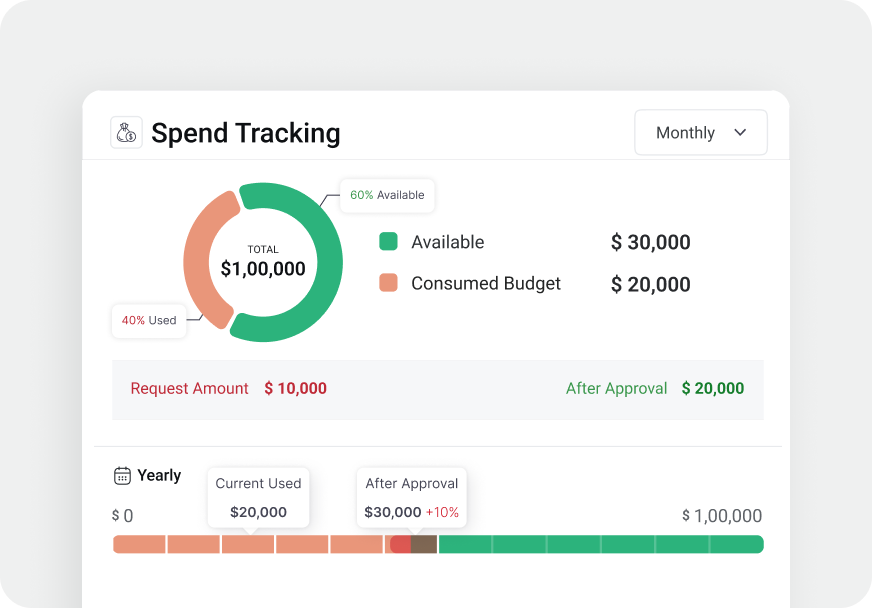The image size is (872, 608).
Task: Click the 60% Available callout label
Action: [387, 196]
